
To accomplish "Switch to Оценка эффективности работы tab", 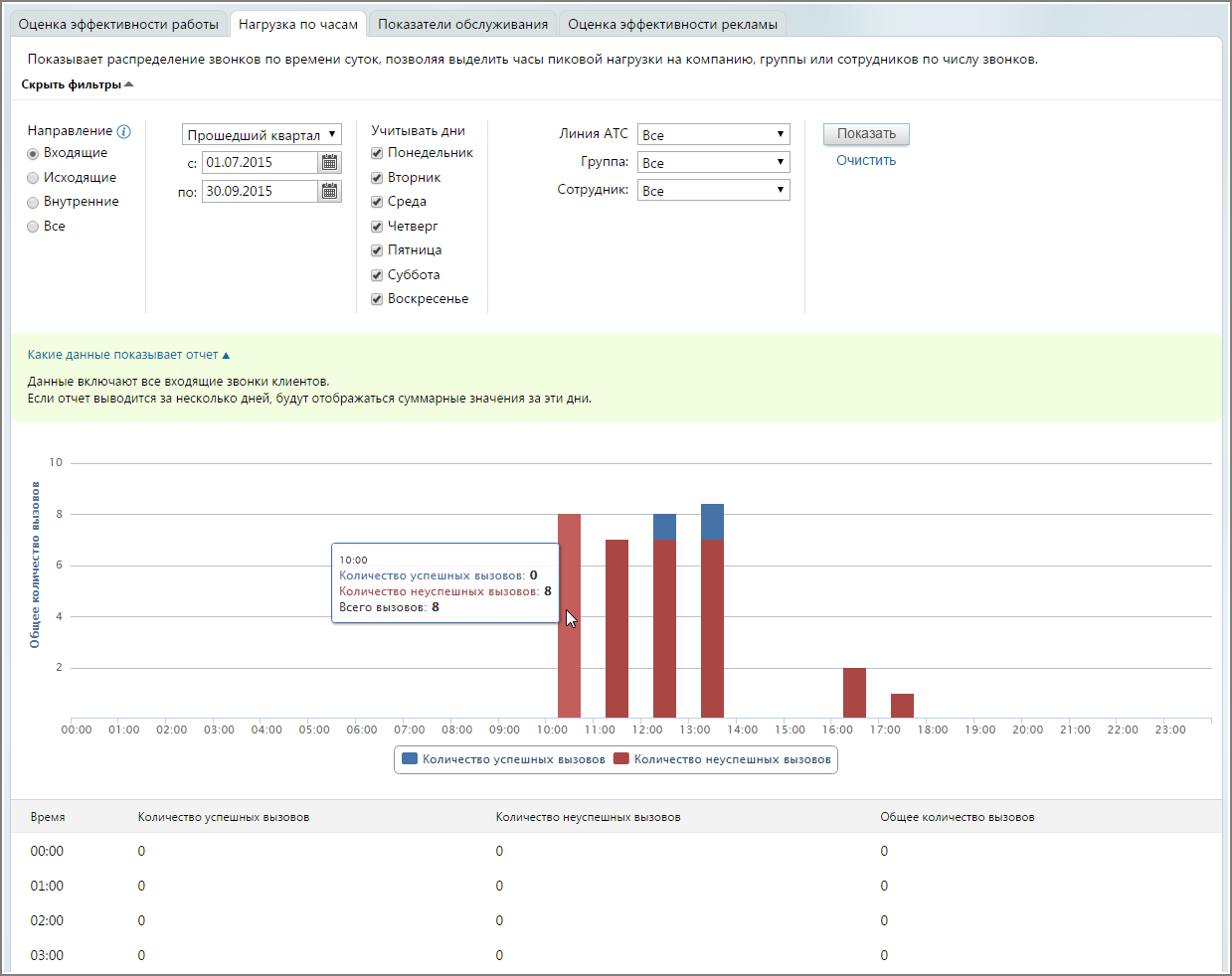I will coord(118,24).
